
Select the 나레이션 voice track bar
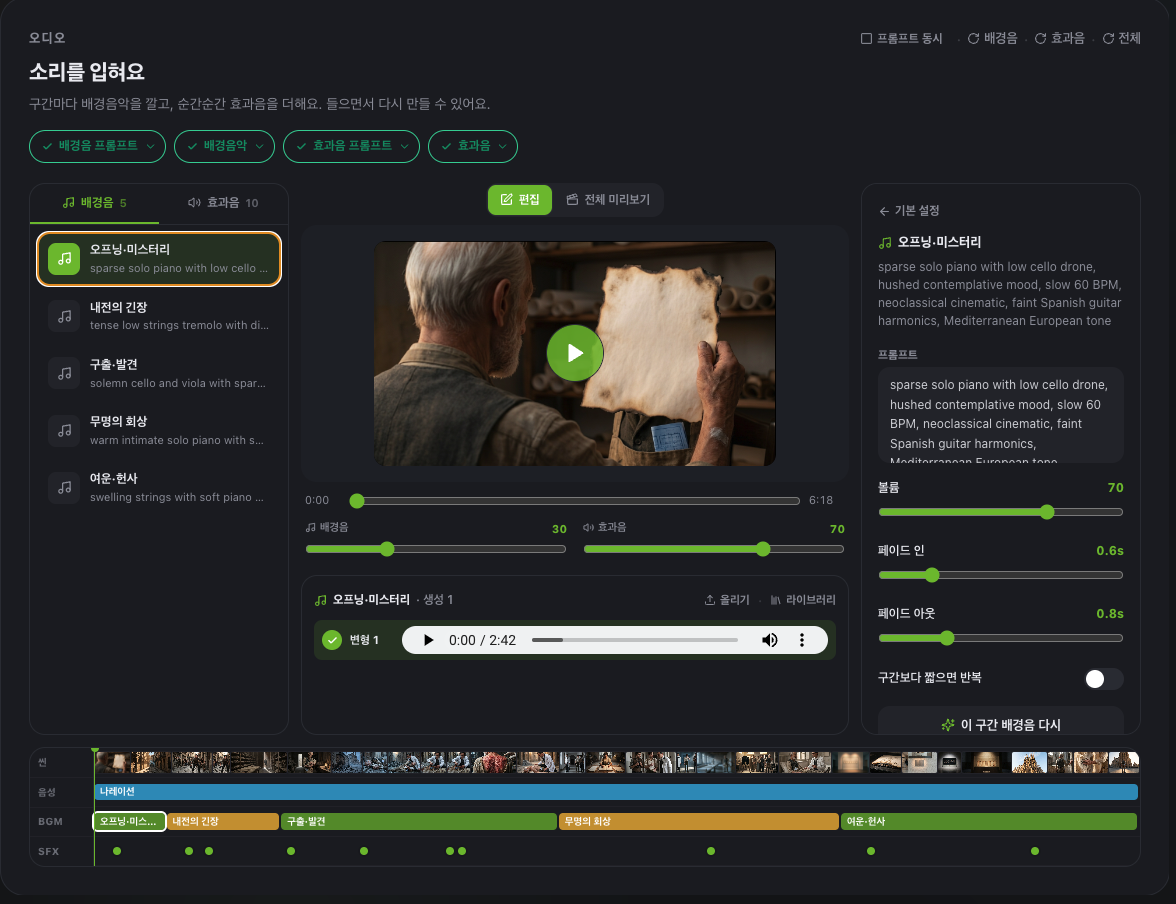point(616,791)
